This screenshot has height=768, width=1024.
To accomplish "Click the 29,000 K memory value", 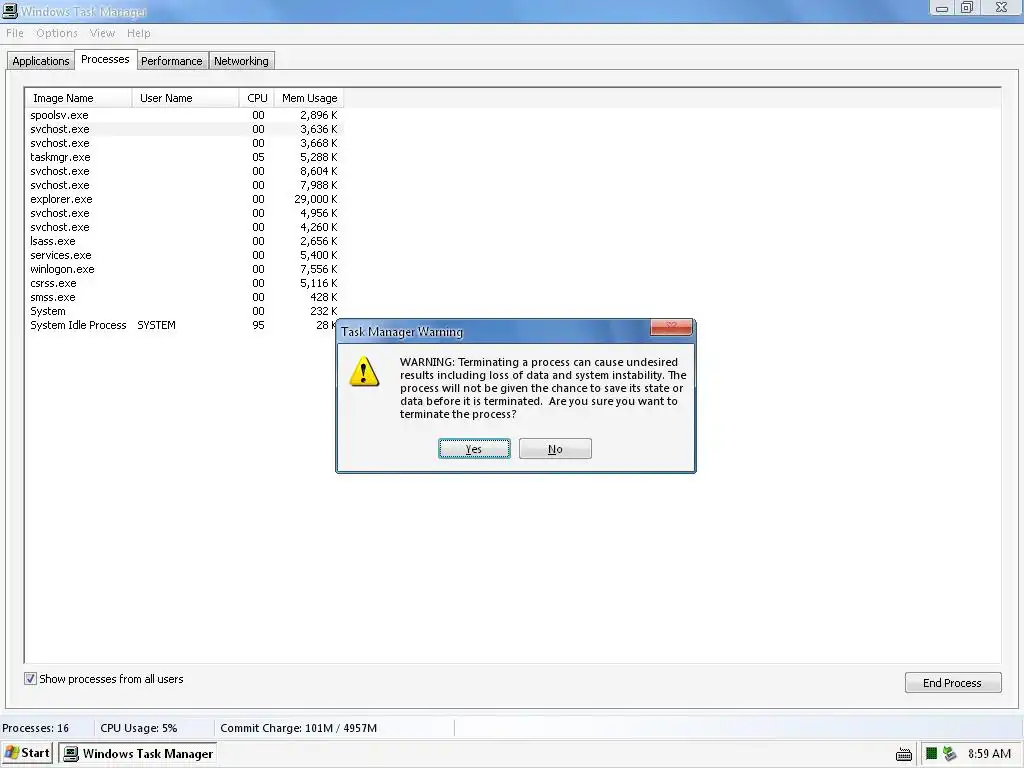I will tap(315, 199).
